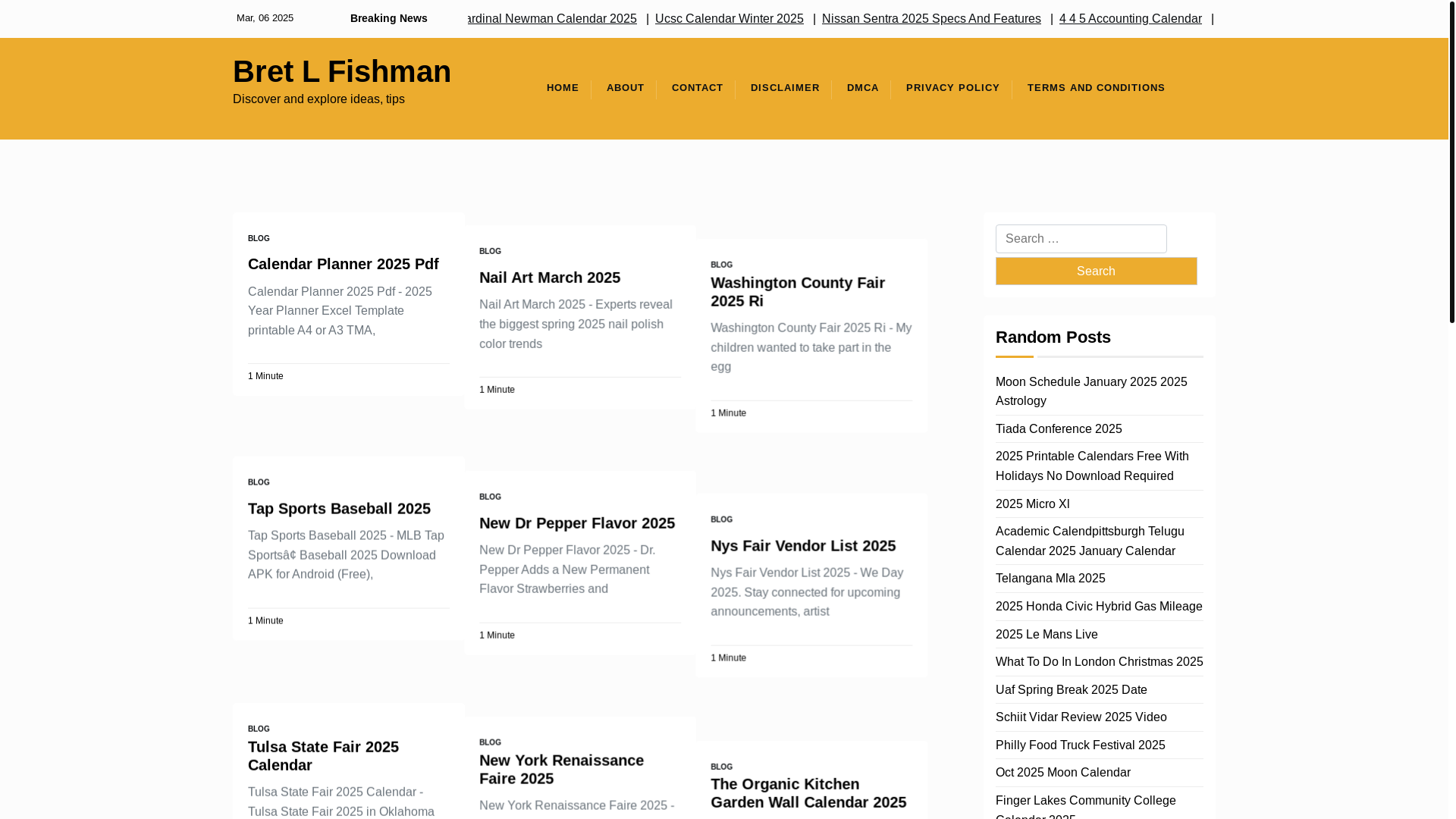Click the BLOG tag above Nail Art March 2025

tap(490, 252)
